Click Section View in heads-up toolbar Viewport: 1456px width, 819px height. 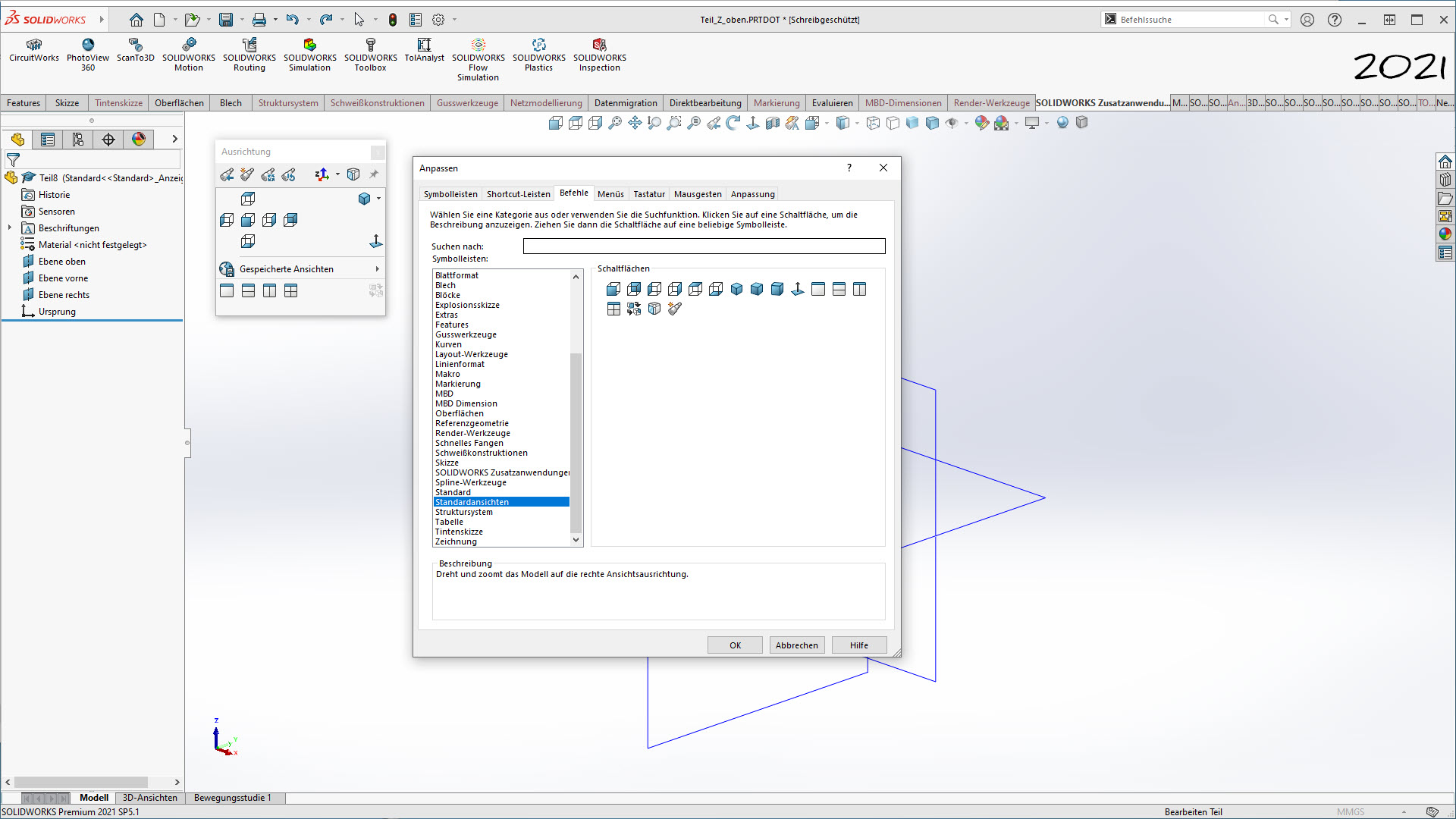pos(773,123)
